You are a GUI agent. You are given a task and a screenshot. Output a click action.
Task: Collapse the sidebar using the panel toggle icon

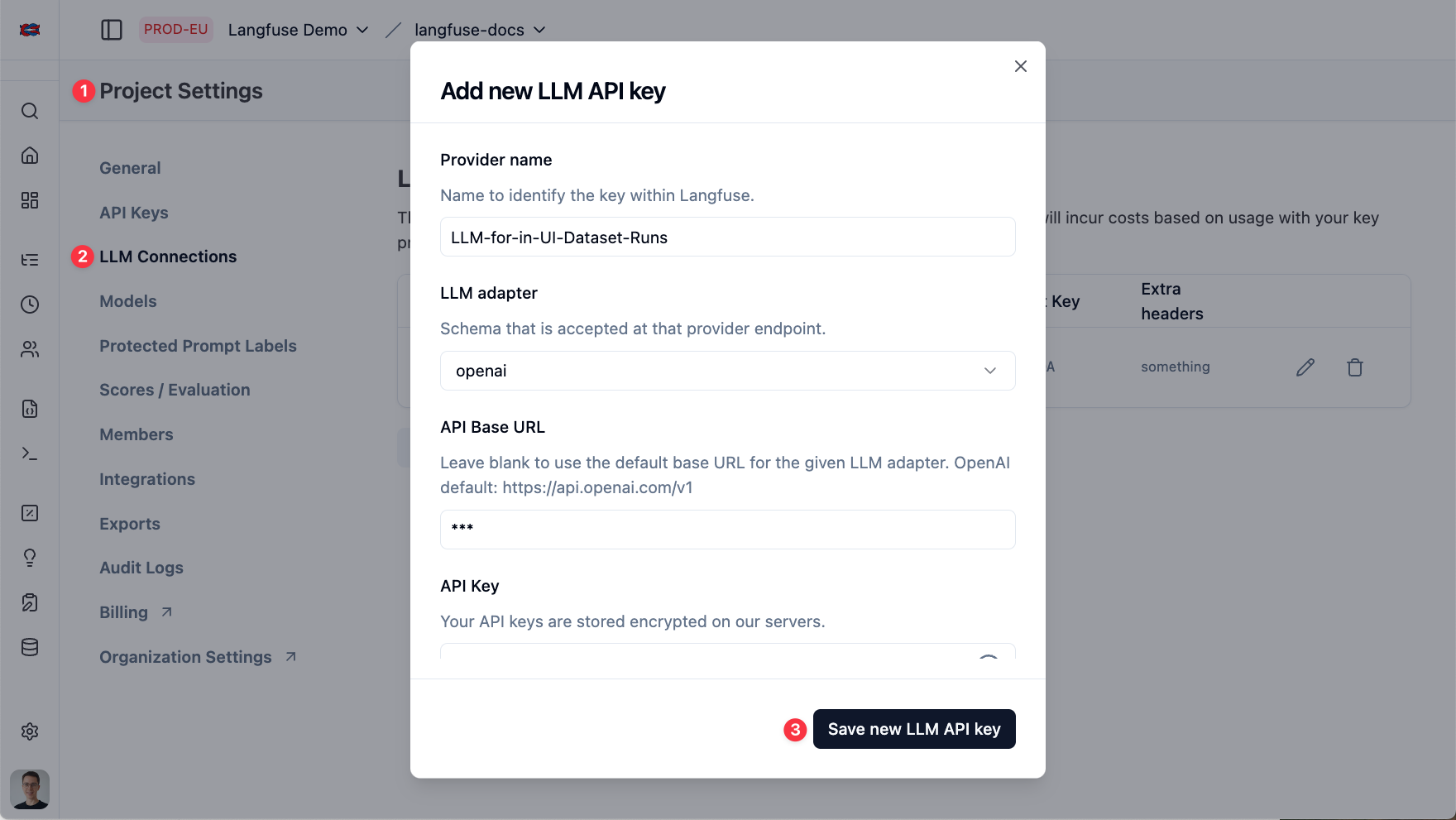(112, 29)
